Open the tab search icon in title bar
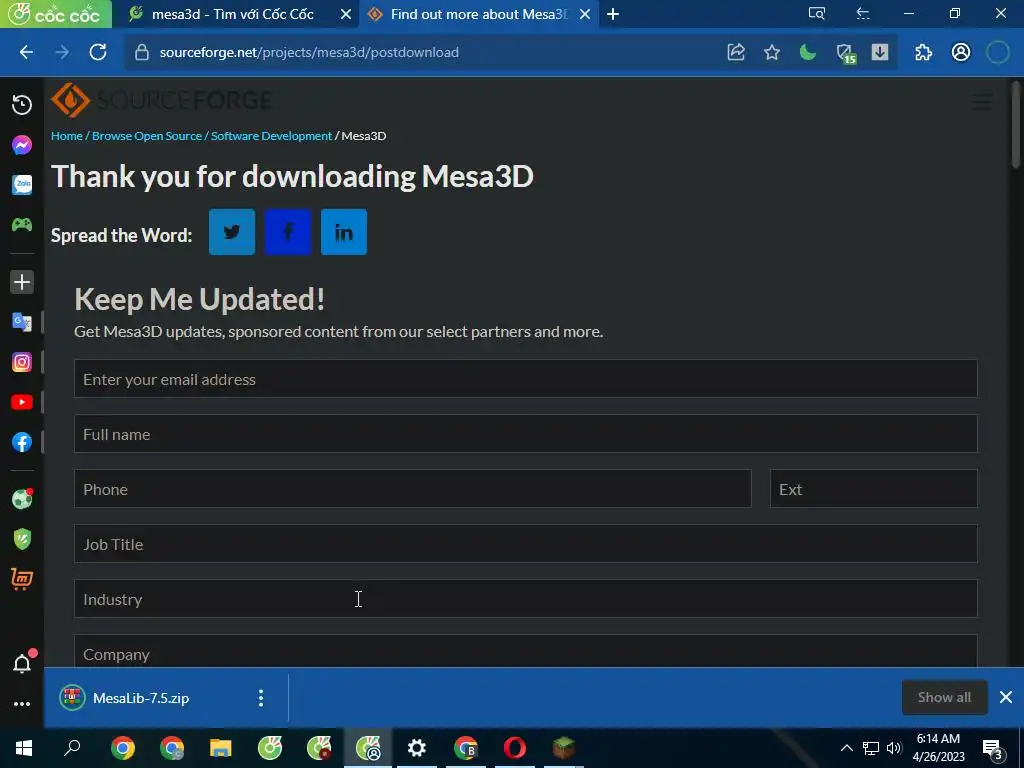Image resolution: width=1024 pixels, height=768 pixels. coord(817,13)
